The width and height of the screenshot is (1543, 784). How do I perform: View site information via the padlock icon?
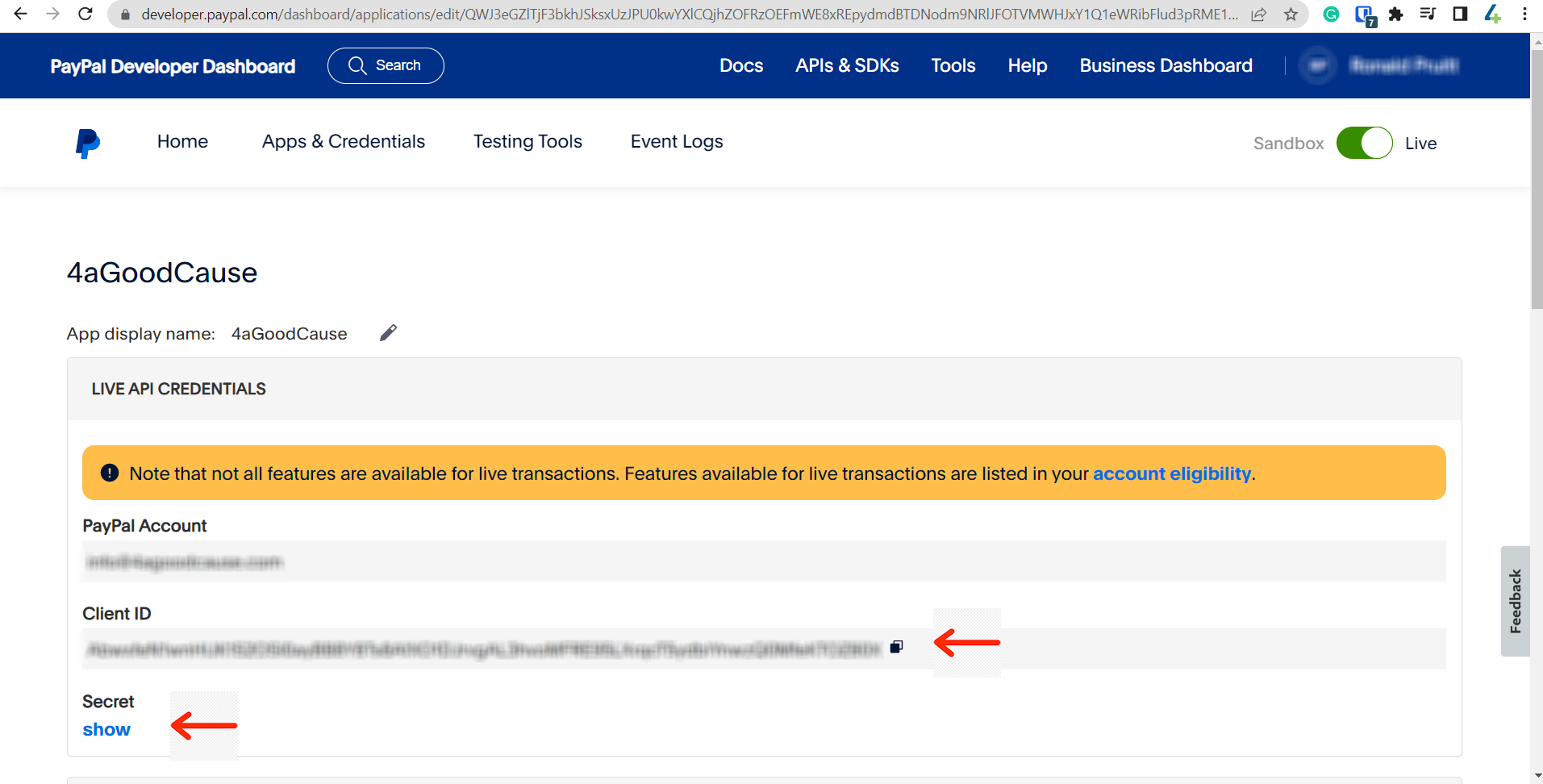125,15
